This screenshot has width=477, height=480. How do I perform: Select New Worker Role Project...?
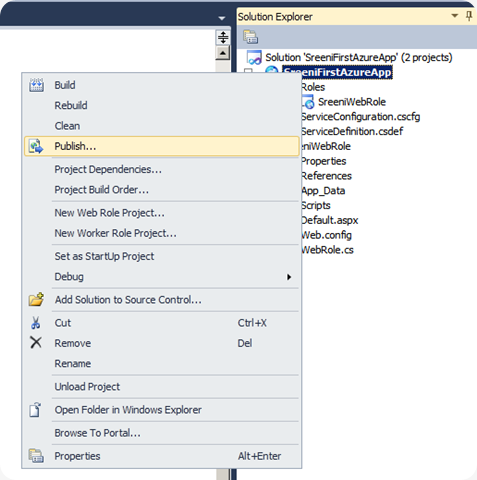pyautogui.click(x=162, y=233)
